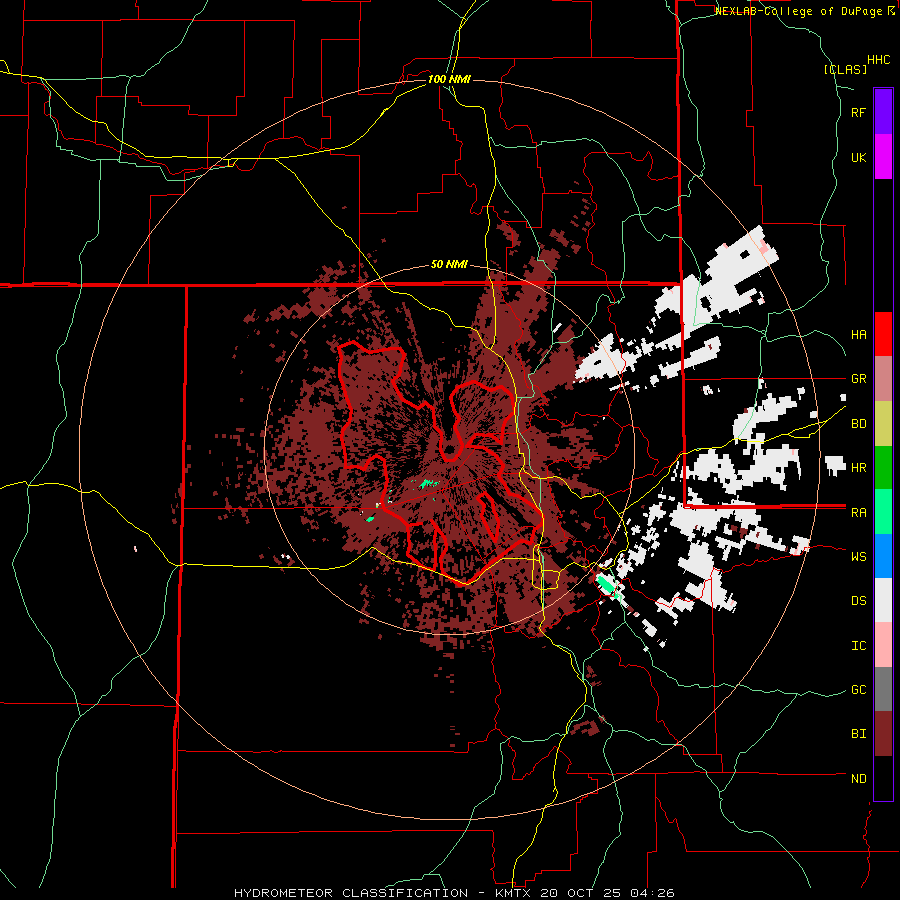Click the HR legend label
The width and height of the screenshot is (900, 900).
(858, 468)
